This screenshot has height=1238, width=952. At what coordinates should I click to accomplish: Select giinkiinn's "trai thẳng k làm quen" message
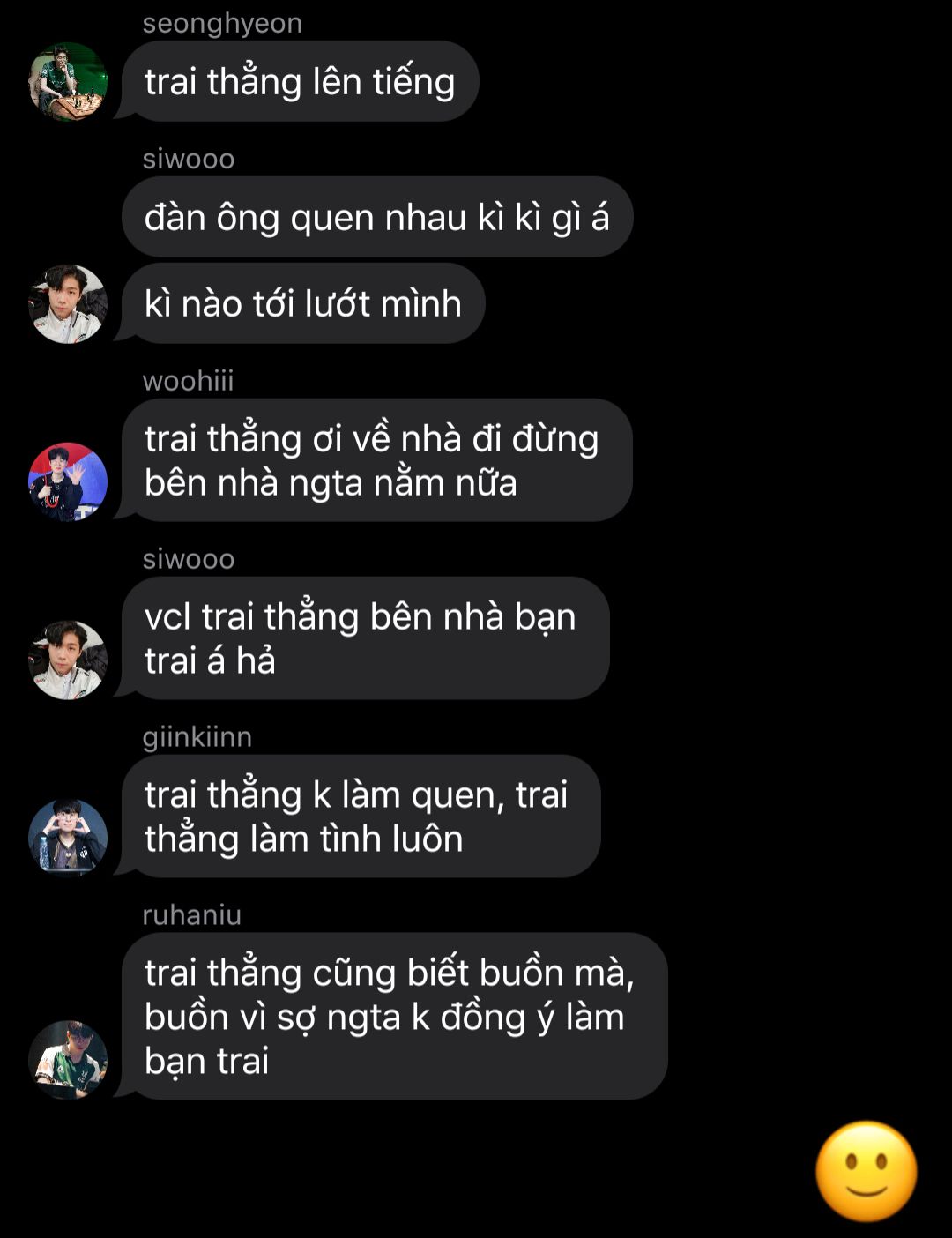(361, 817)
